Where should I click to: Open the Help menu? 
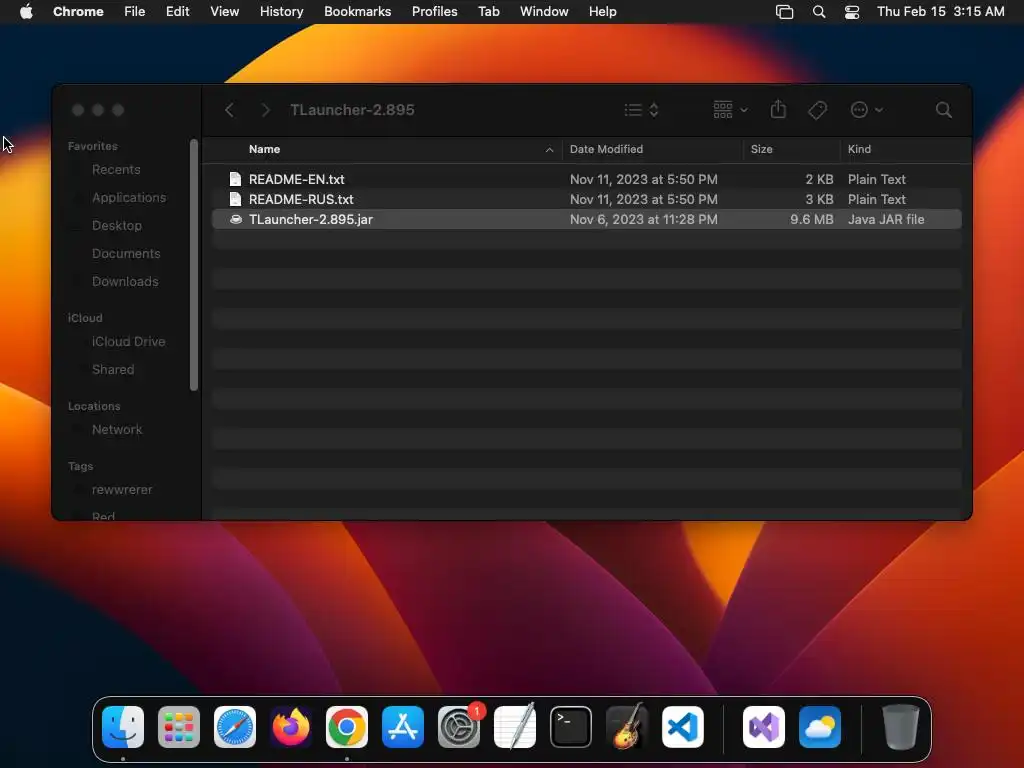(602, 12)
